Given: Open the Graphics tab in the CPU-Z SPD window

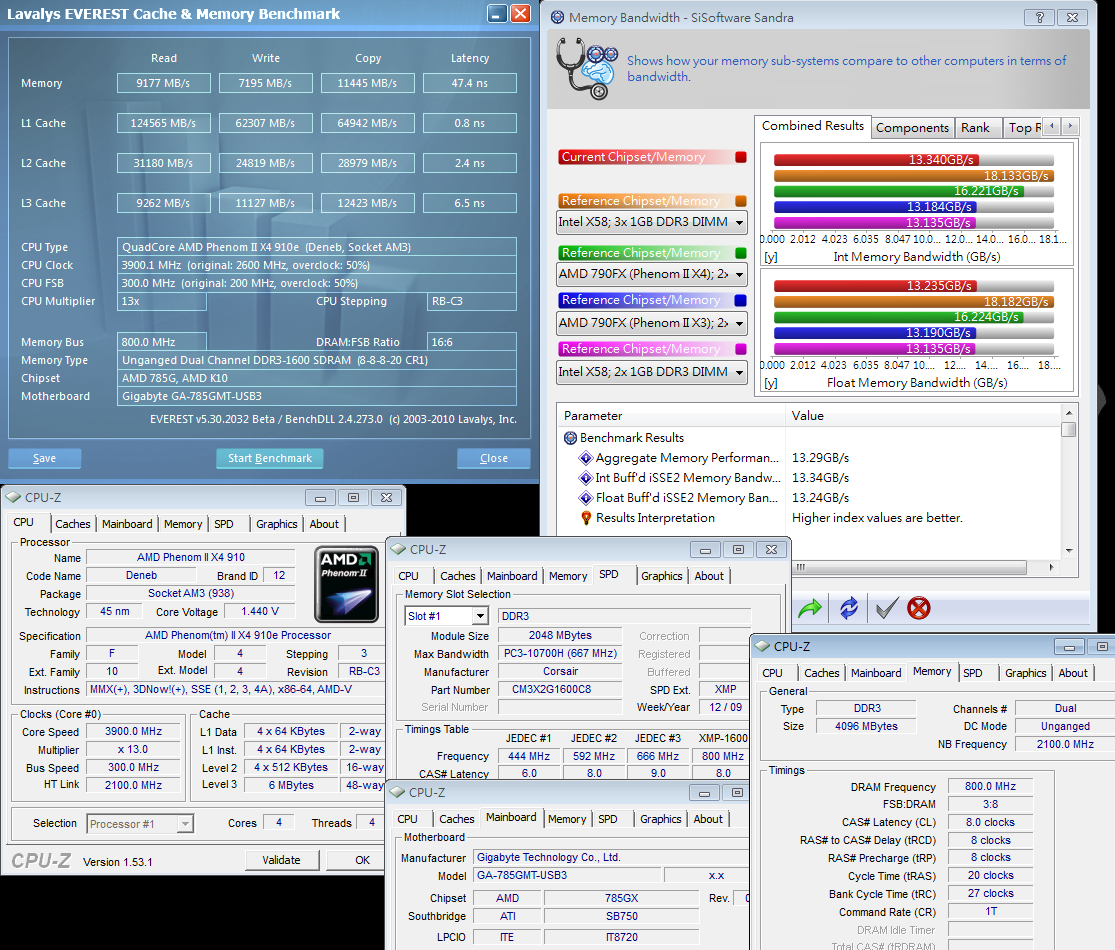Looking at the screenshot, I should click(661, 576).
